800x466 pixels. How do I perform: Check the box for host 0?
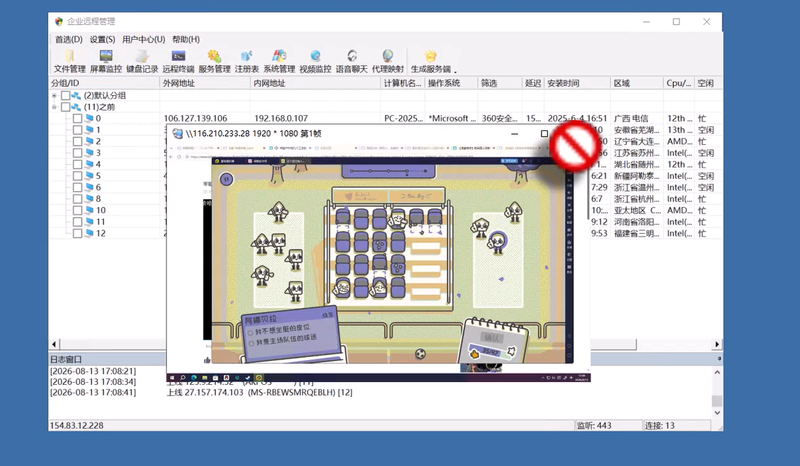(x=77, y=118)
